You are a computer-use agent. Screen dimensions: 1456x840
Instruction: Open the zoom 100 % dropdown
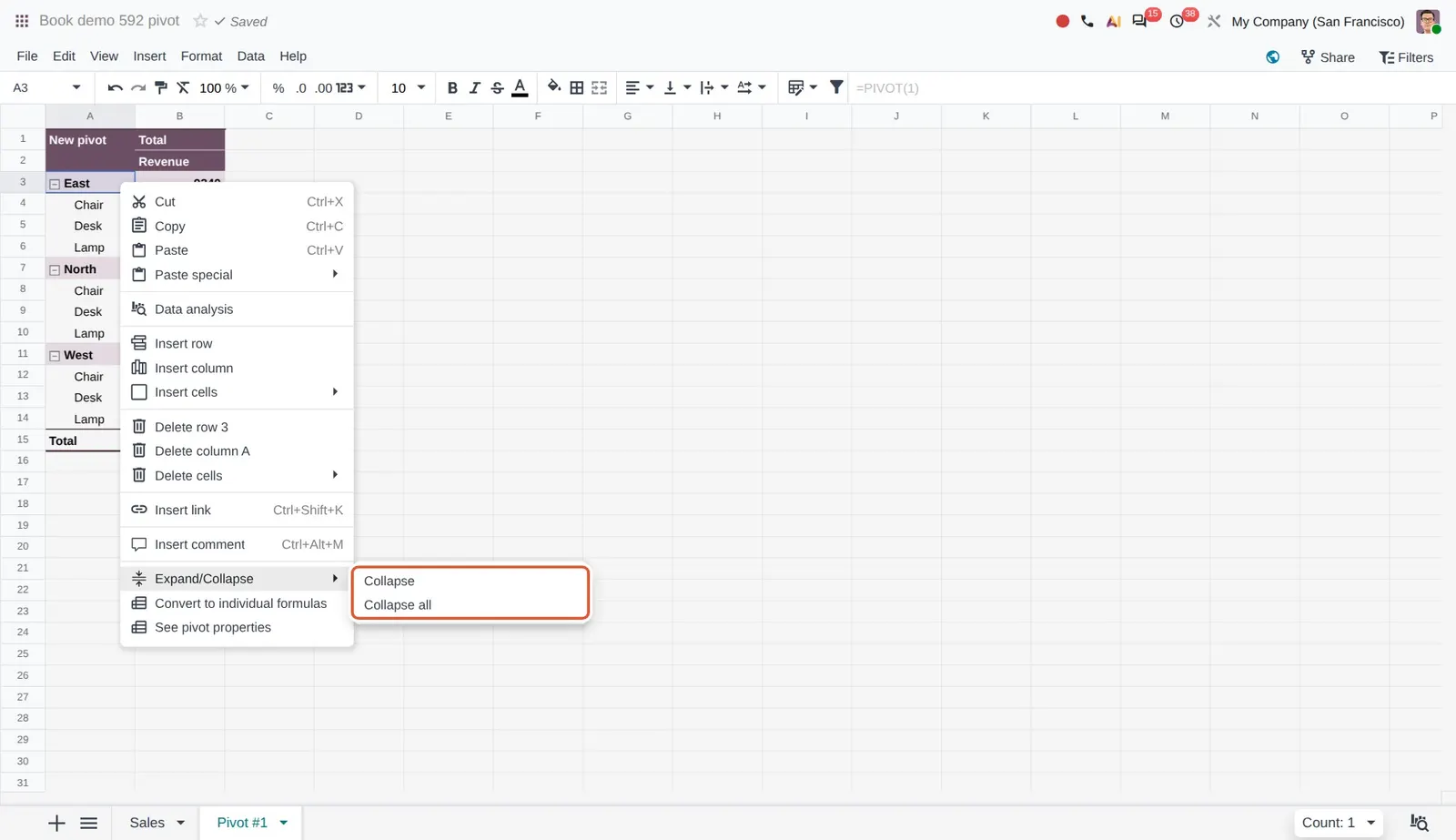pyautogui.click(x=224, y=88)
